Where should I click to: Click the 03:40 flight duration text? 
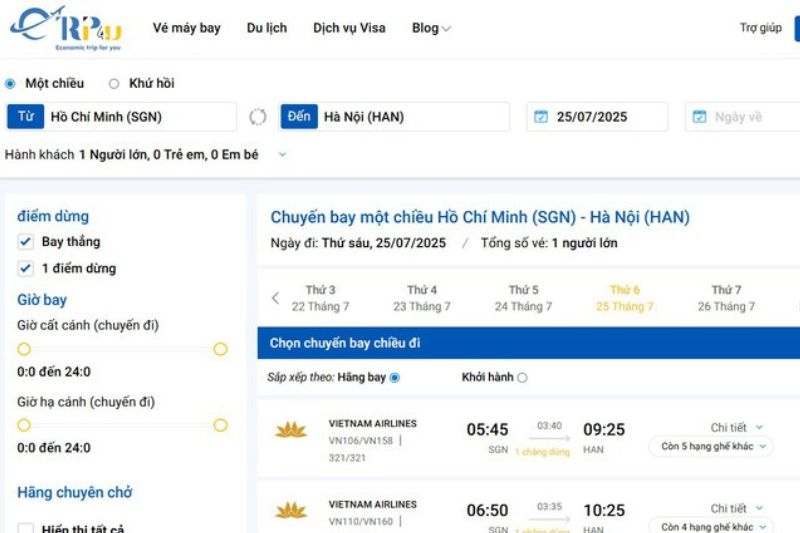point(549,426)
